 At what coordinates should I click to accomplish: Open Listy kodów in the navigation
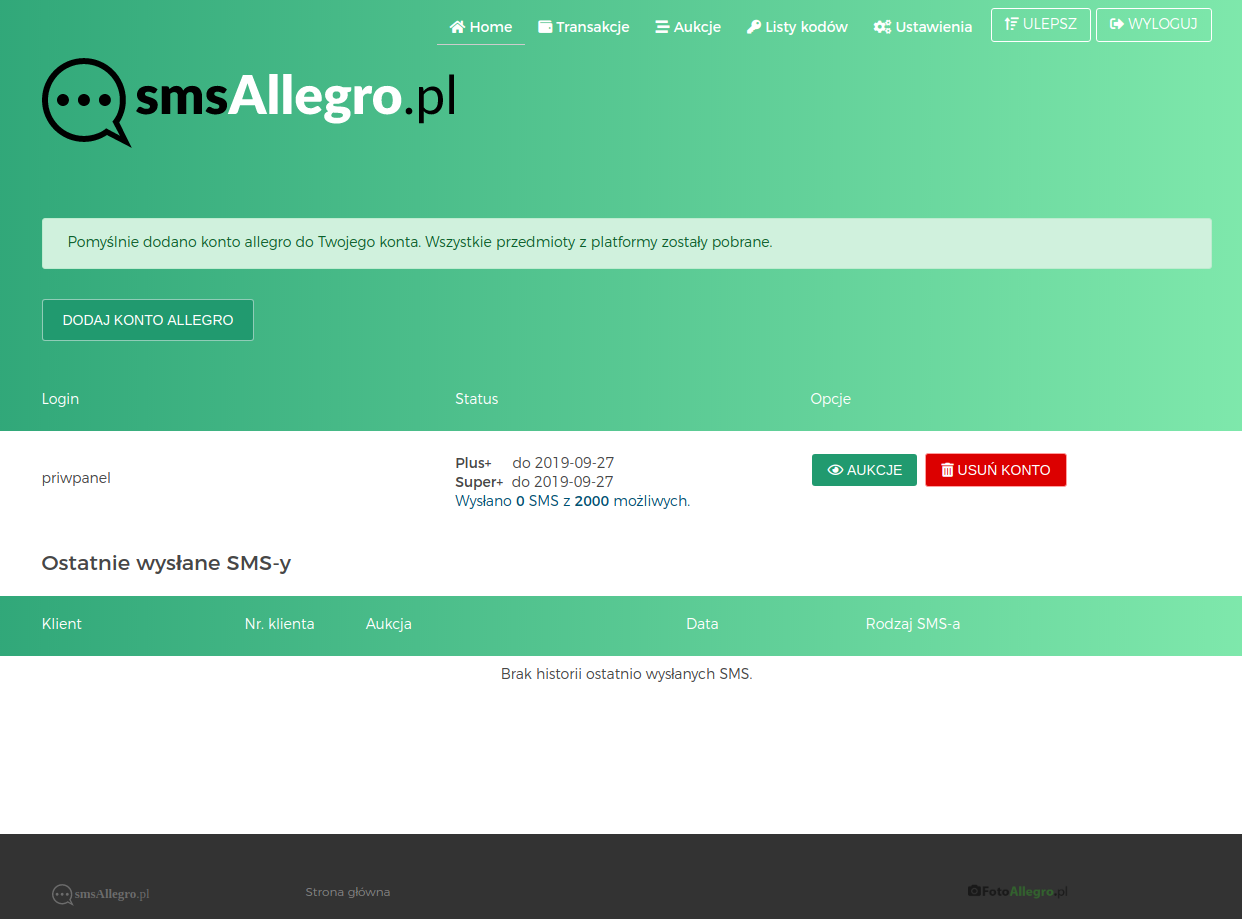pyautogui.click(x=797, y=27)
